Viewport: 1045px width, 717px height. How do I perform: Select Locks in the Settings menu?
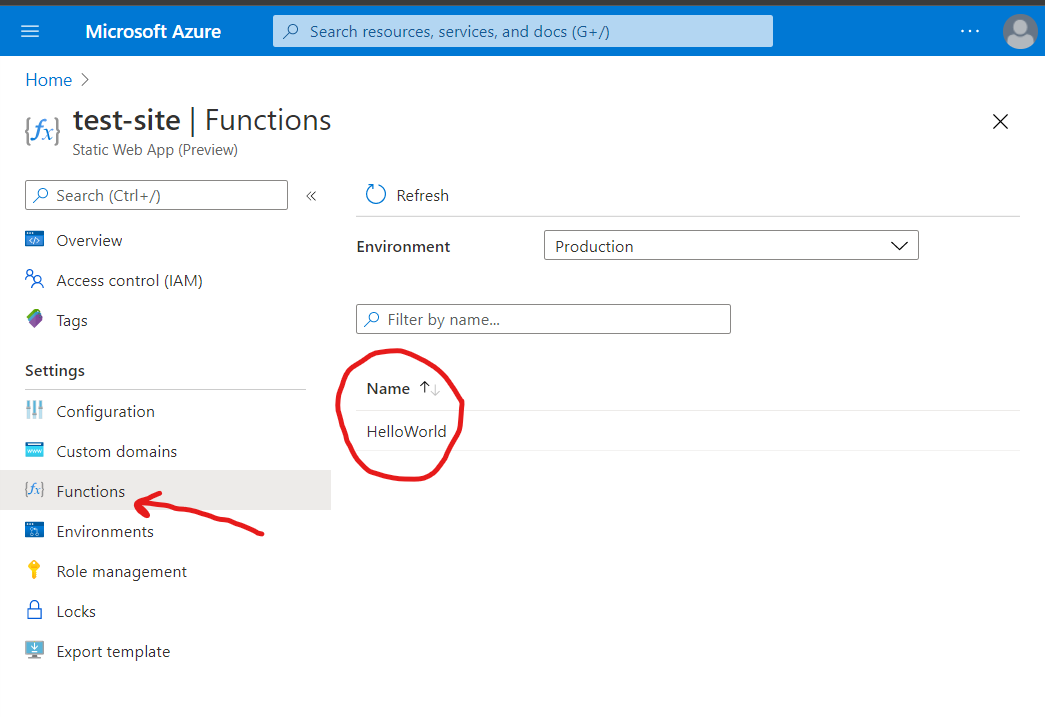(76, 611)
